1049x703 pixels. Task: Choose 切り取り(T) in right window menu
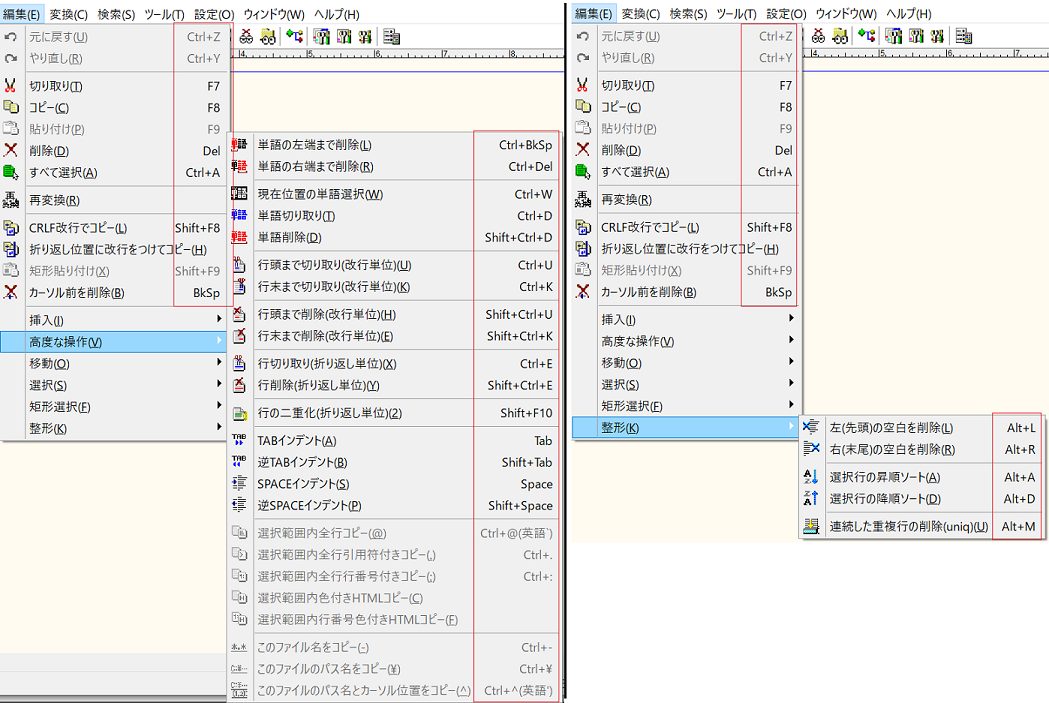pos(686,86)
